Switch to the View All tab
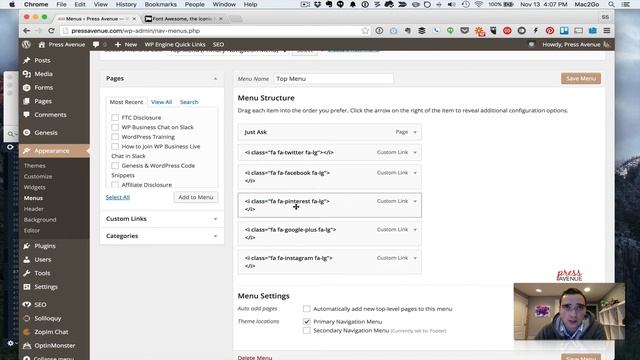The width and height of the screenshot is (640, 360). (x=161, y=102)
